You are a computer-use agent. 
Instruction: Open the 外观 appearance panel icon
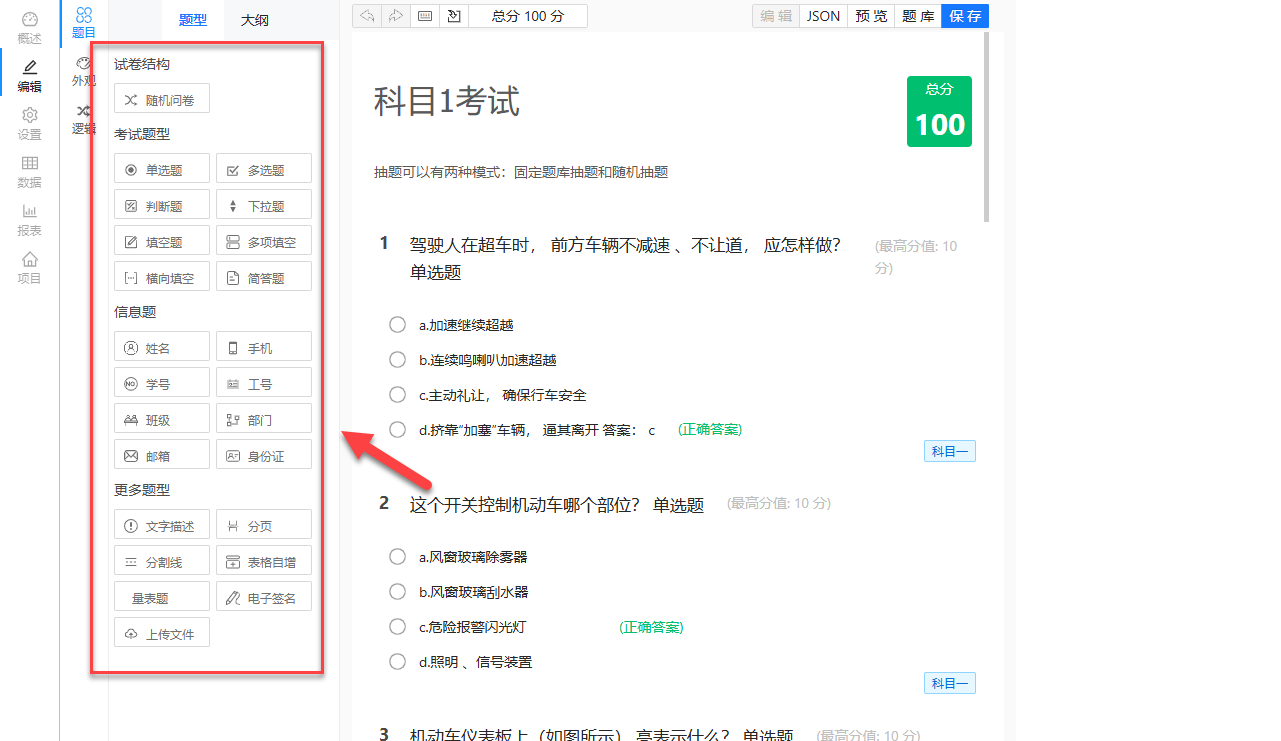84,71
